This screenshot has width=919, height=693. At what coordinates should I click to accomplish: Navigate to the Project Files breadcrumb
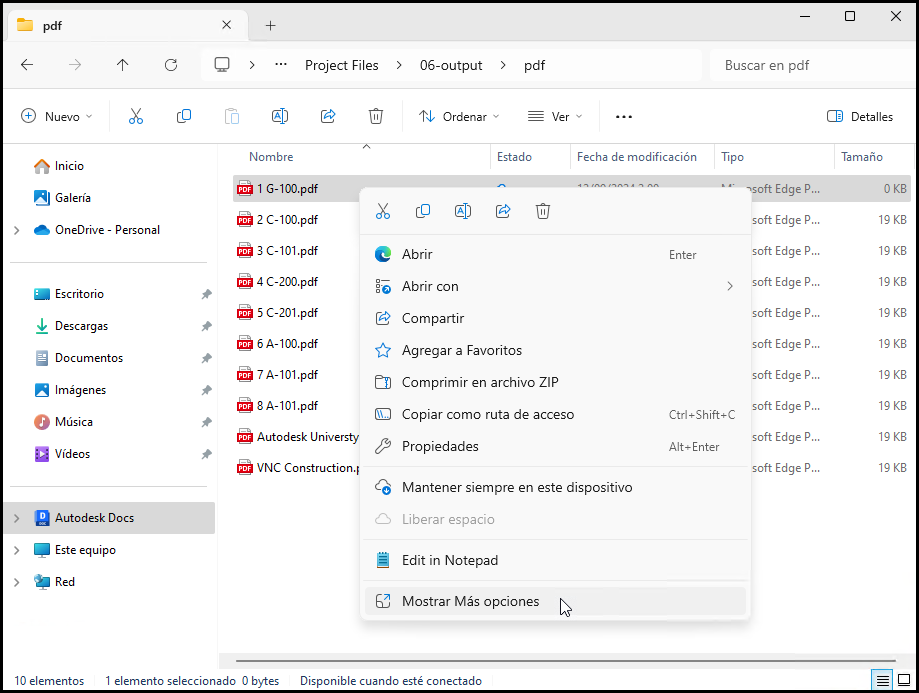pos(342,65)
